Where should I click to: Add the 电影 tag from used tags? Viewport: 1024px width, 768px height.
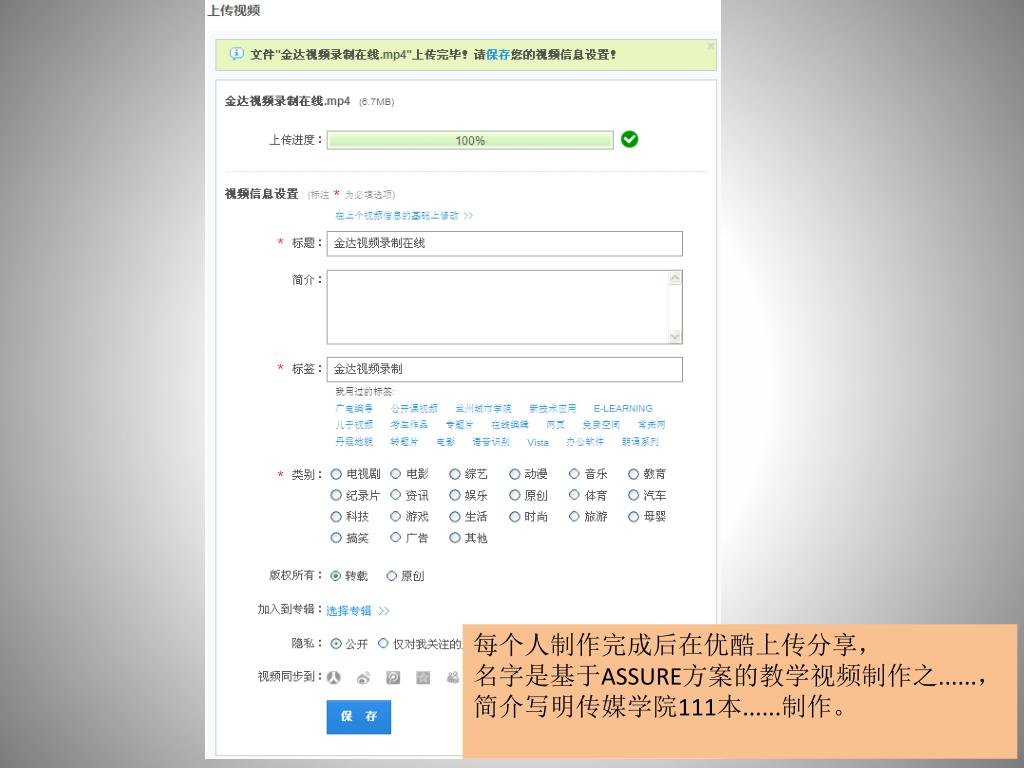[x=445, y=442]
